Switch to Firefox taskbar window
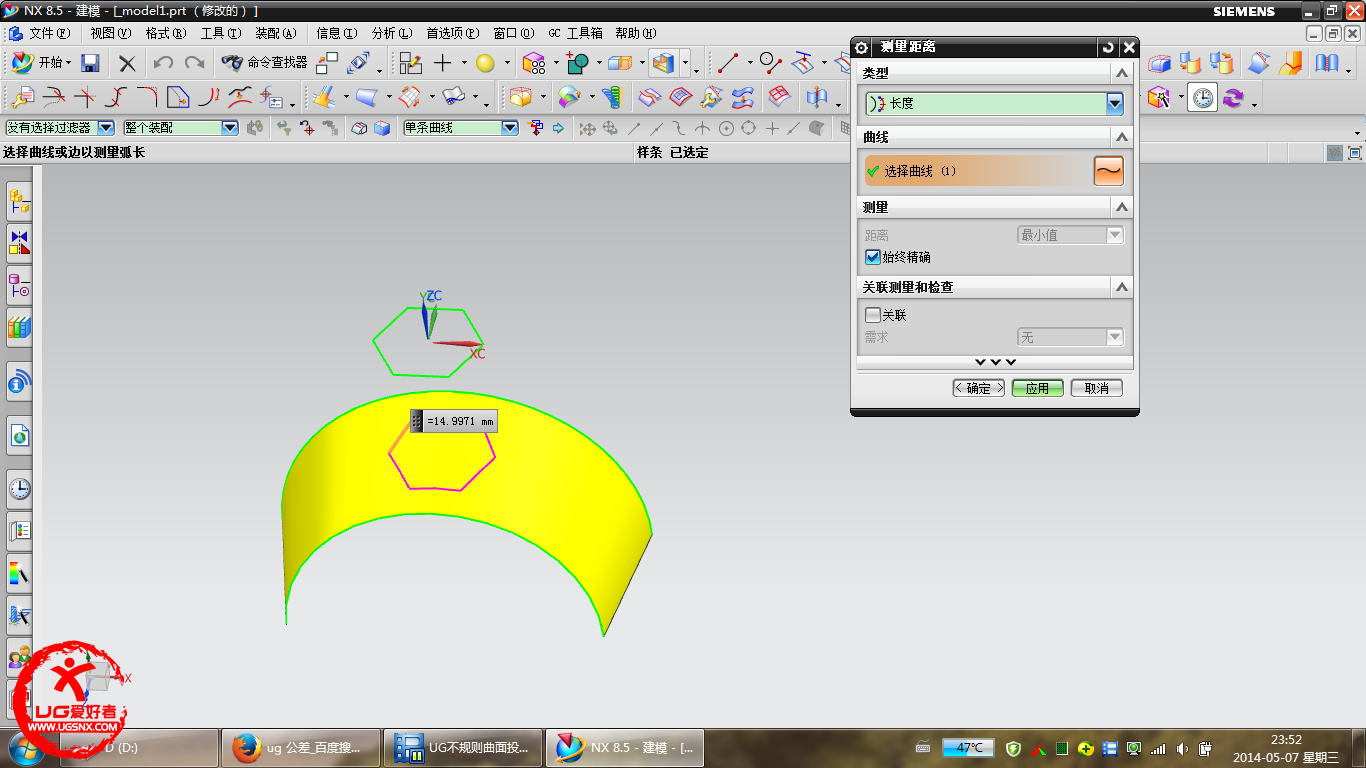 300,747
